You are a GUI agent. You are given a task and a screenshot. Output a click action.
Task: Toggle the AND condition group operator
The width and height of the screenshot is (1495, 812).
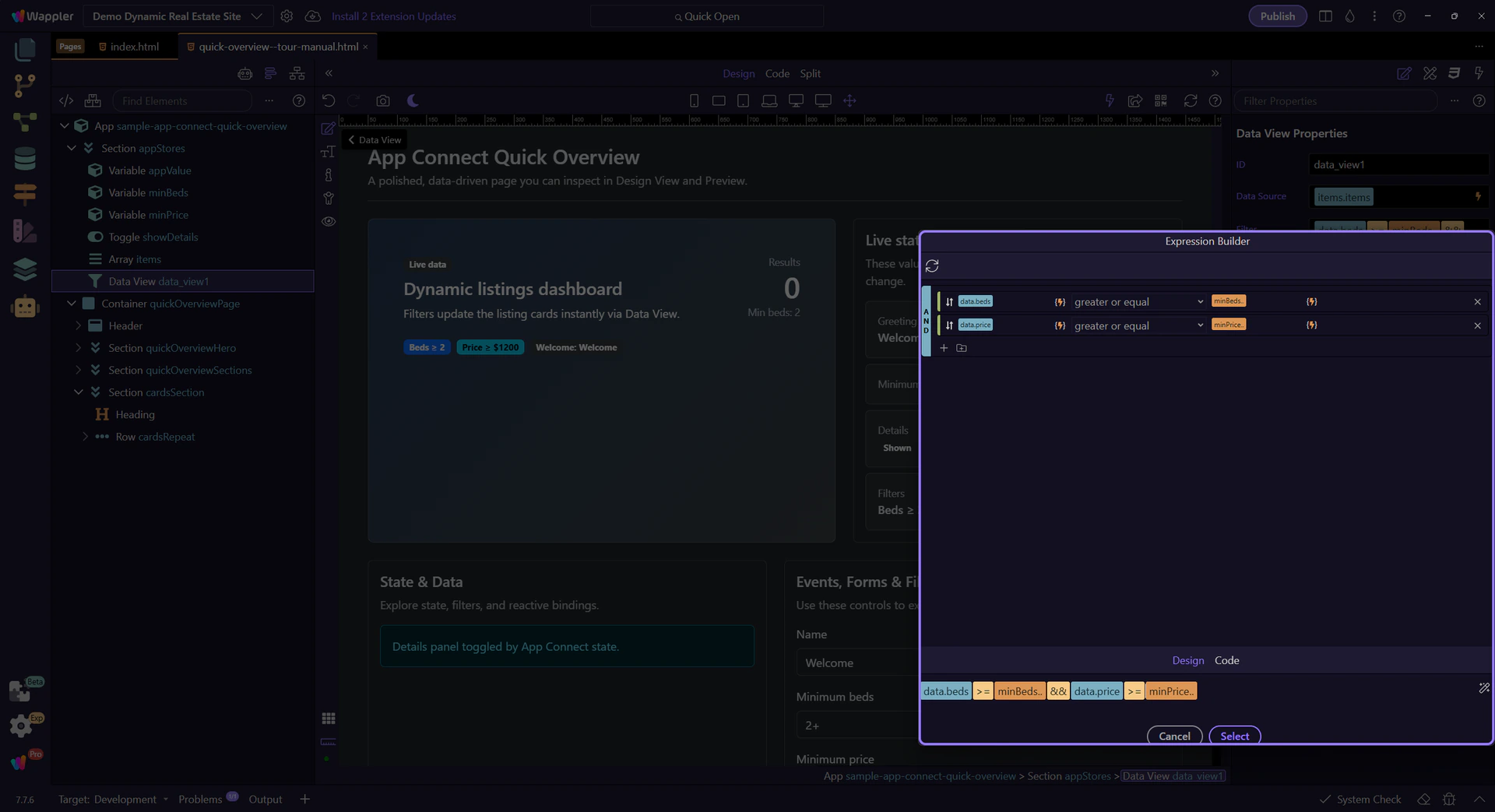coord(926,321)
